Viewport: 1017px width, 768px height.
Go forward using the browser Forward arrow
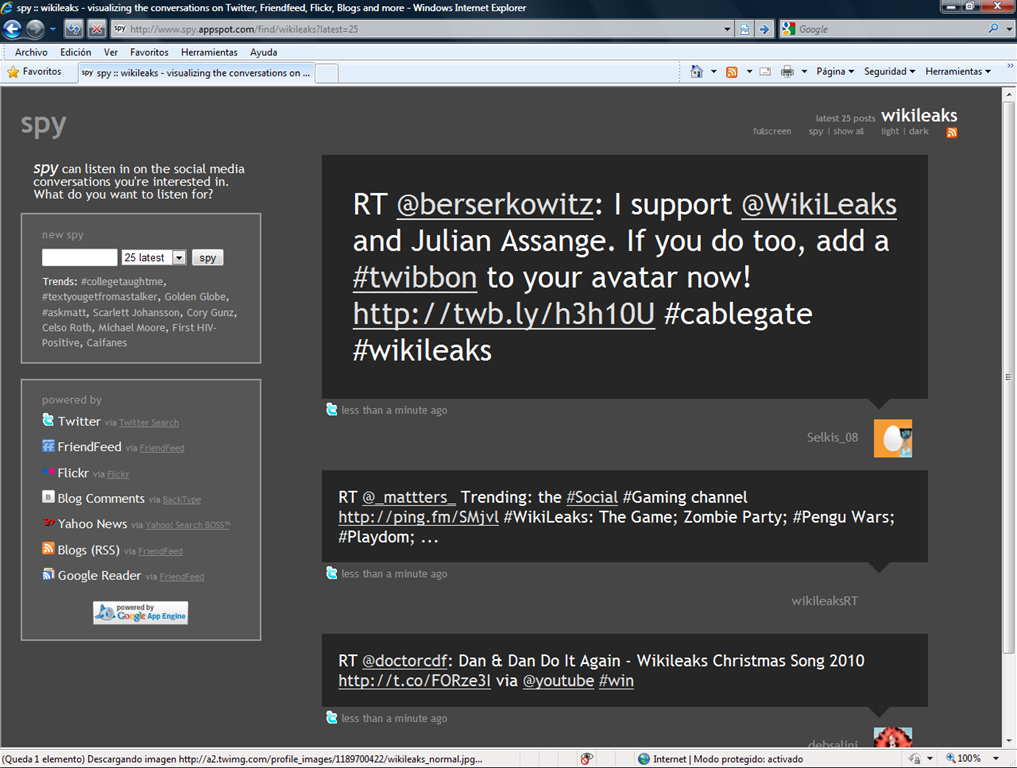pos(35,29)
